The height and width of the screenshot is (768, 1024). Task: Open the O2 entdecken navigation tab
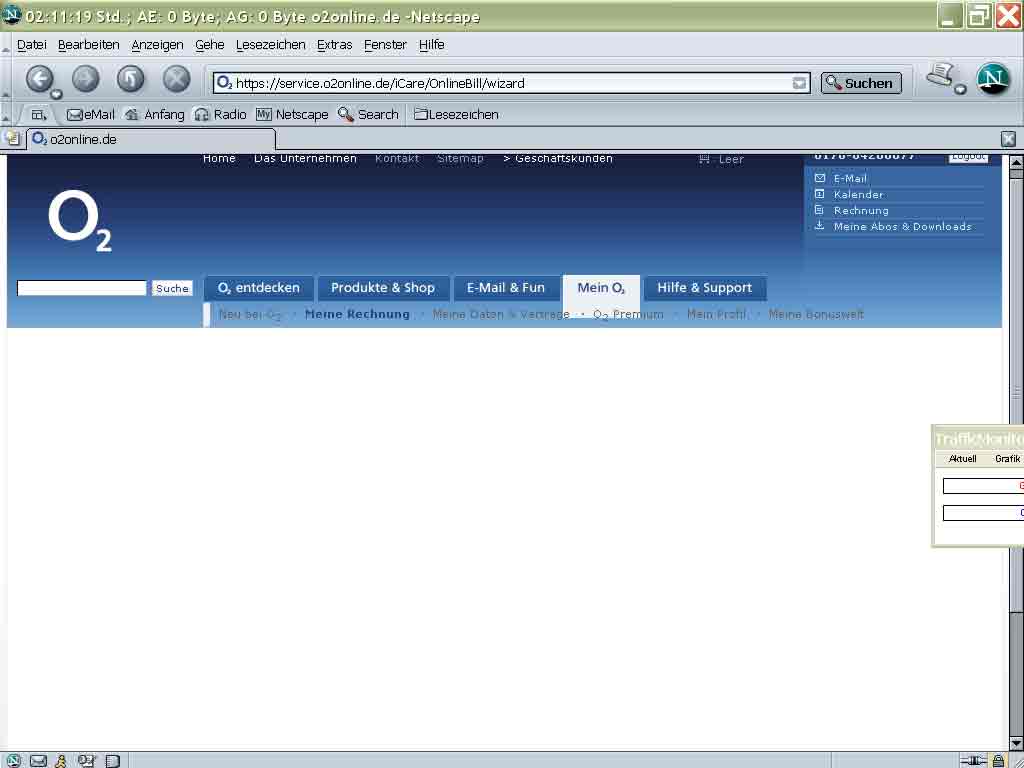259,288
